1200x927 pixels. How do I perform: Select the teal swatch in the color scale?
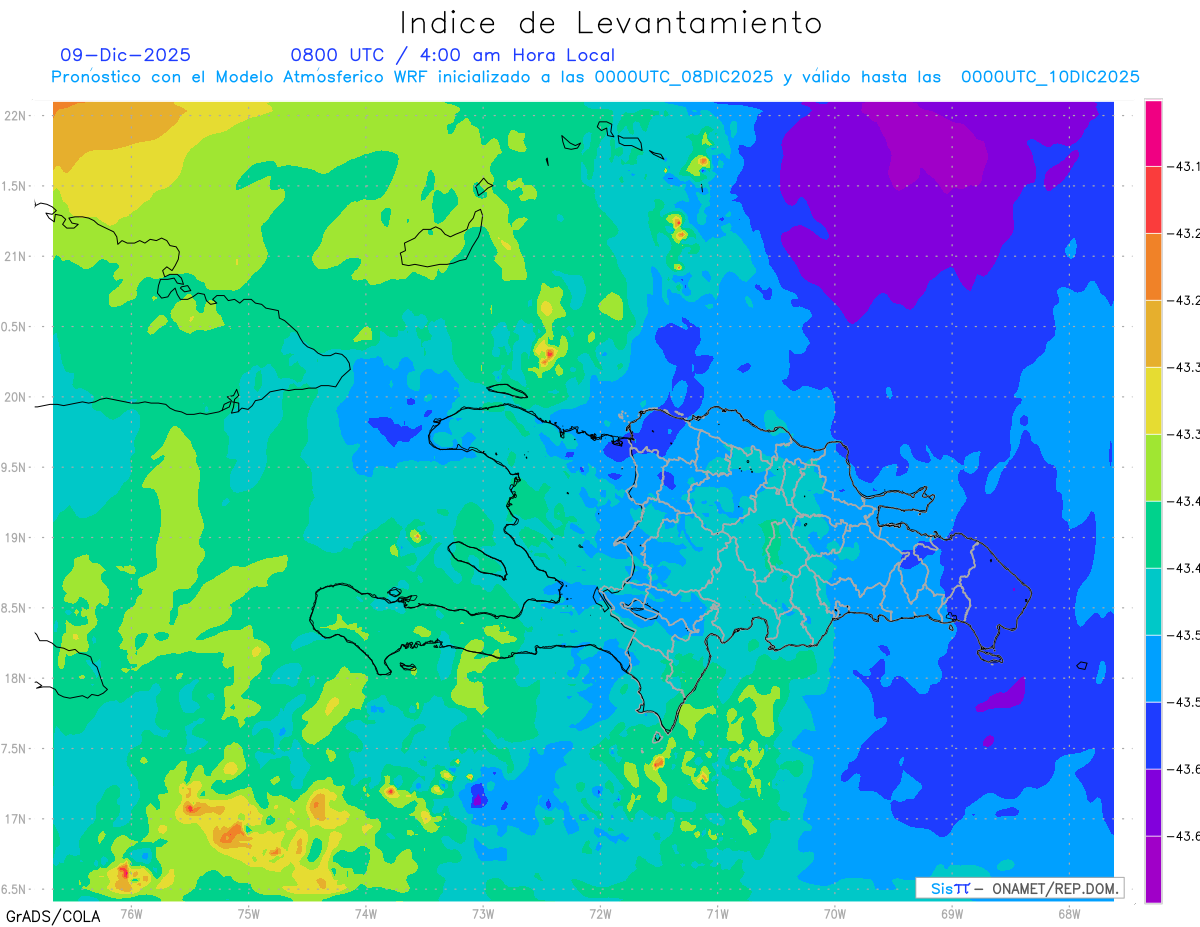point(1153,602)
